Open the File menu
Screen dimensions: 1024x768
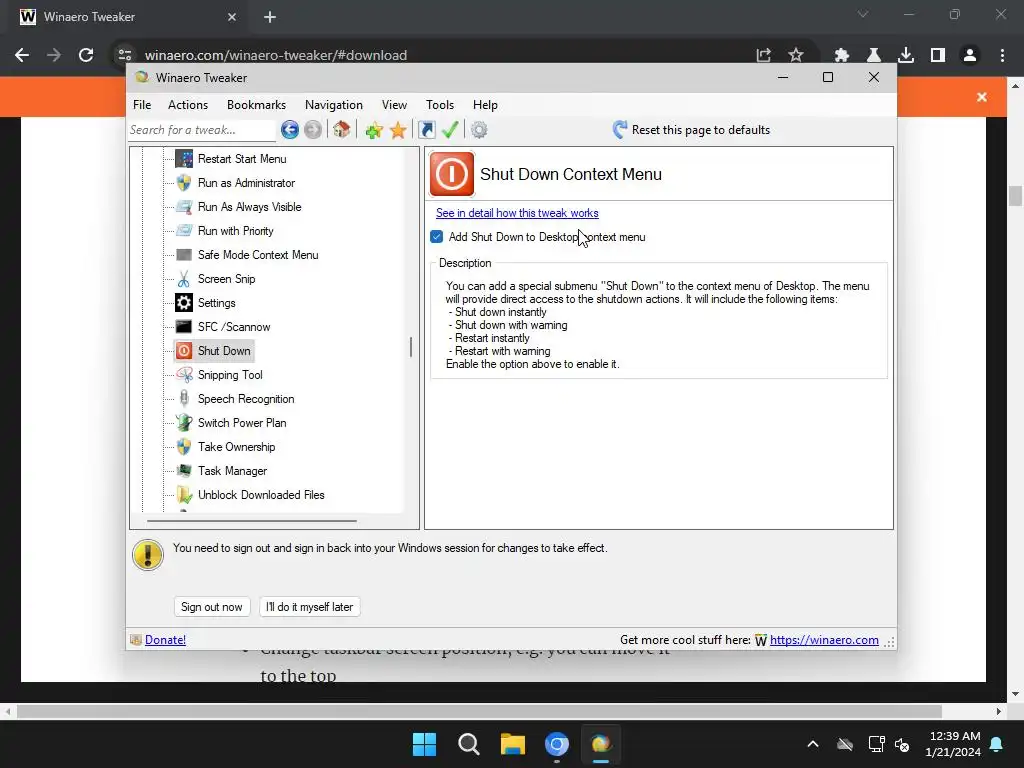tap(142, 105)
